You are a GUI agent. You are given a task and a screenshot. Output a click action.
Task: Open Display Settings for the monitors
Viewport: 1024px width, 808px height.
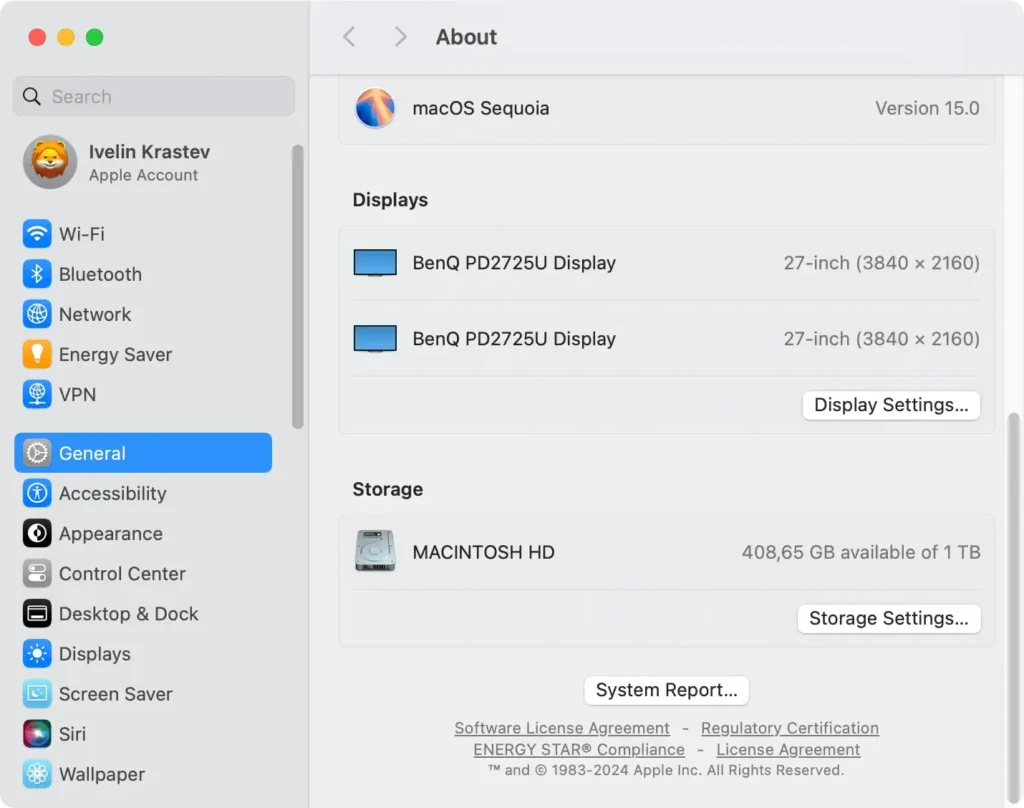tap(890, 405)
